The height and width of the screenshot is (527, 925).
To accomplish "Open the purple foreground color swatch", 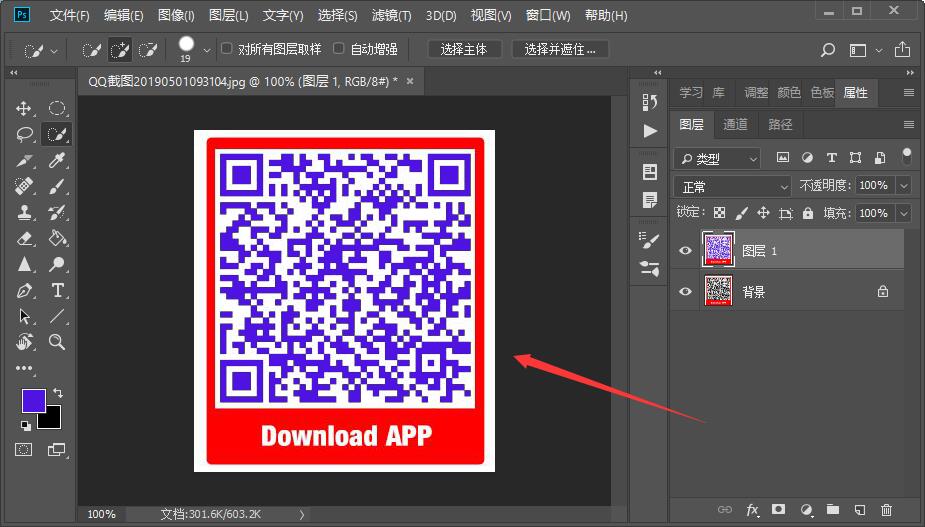I will (x=33, y=400).
